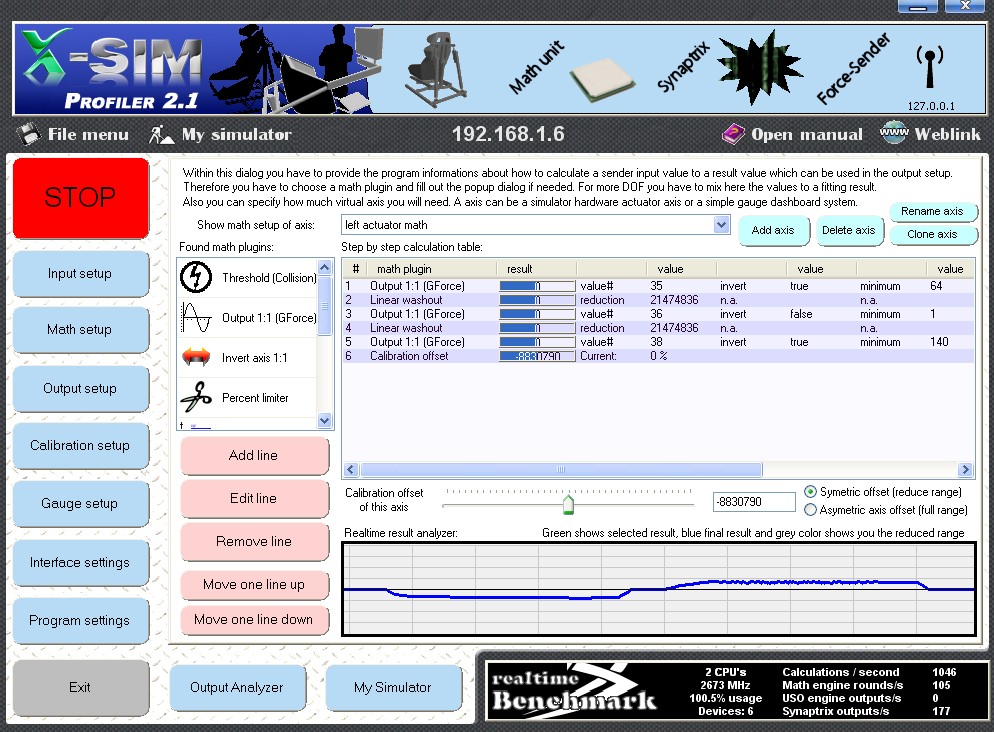Click the My simulator figure icon
Screen dimensions: 994x732
click(161, 134)
